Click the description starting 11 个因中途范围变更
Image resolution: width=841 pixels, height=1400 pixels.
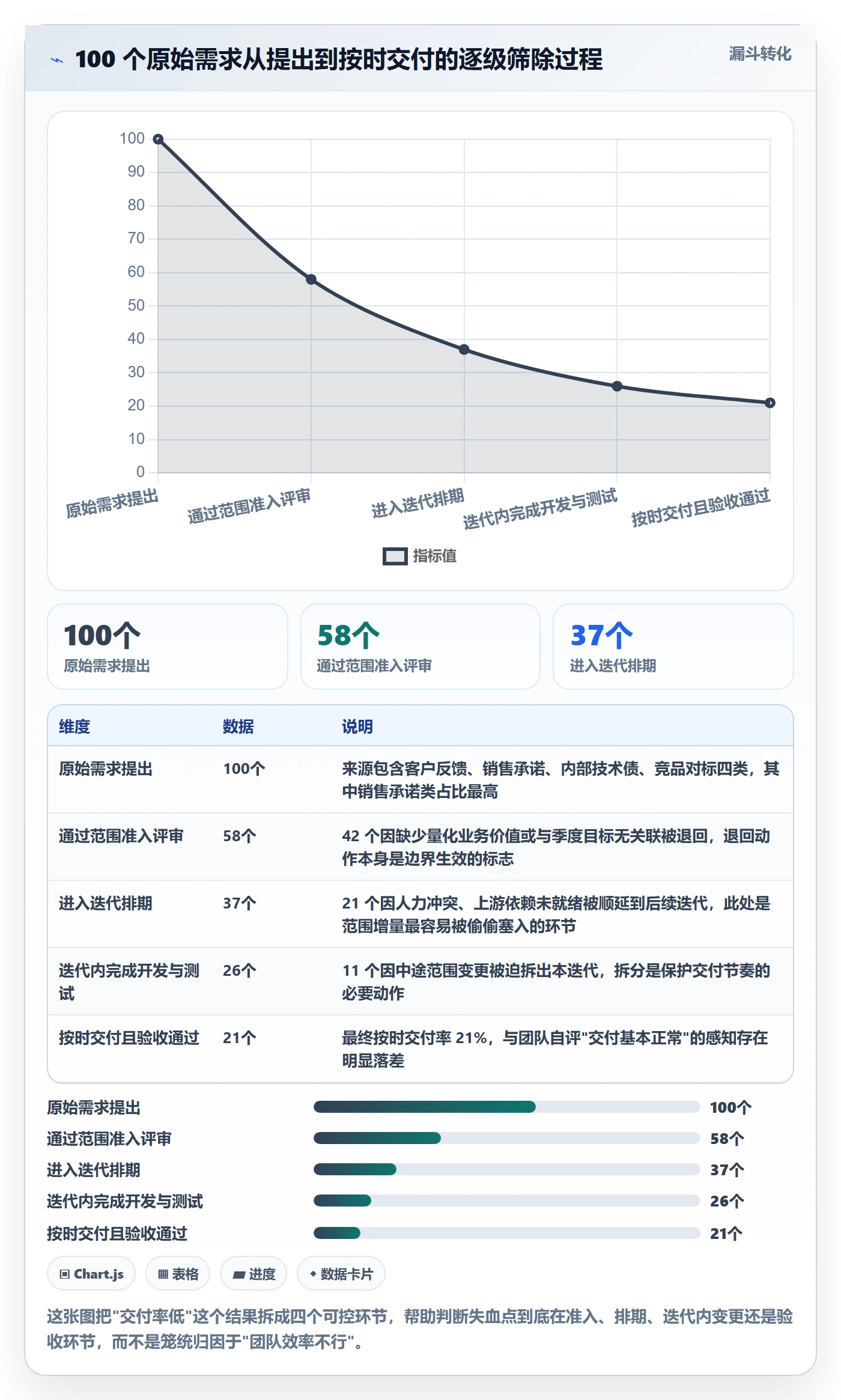click(556, 982)
